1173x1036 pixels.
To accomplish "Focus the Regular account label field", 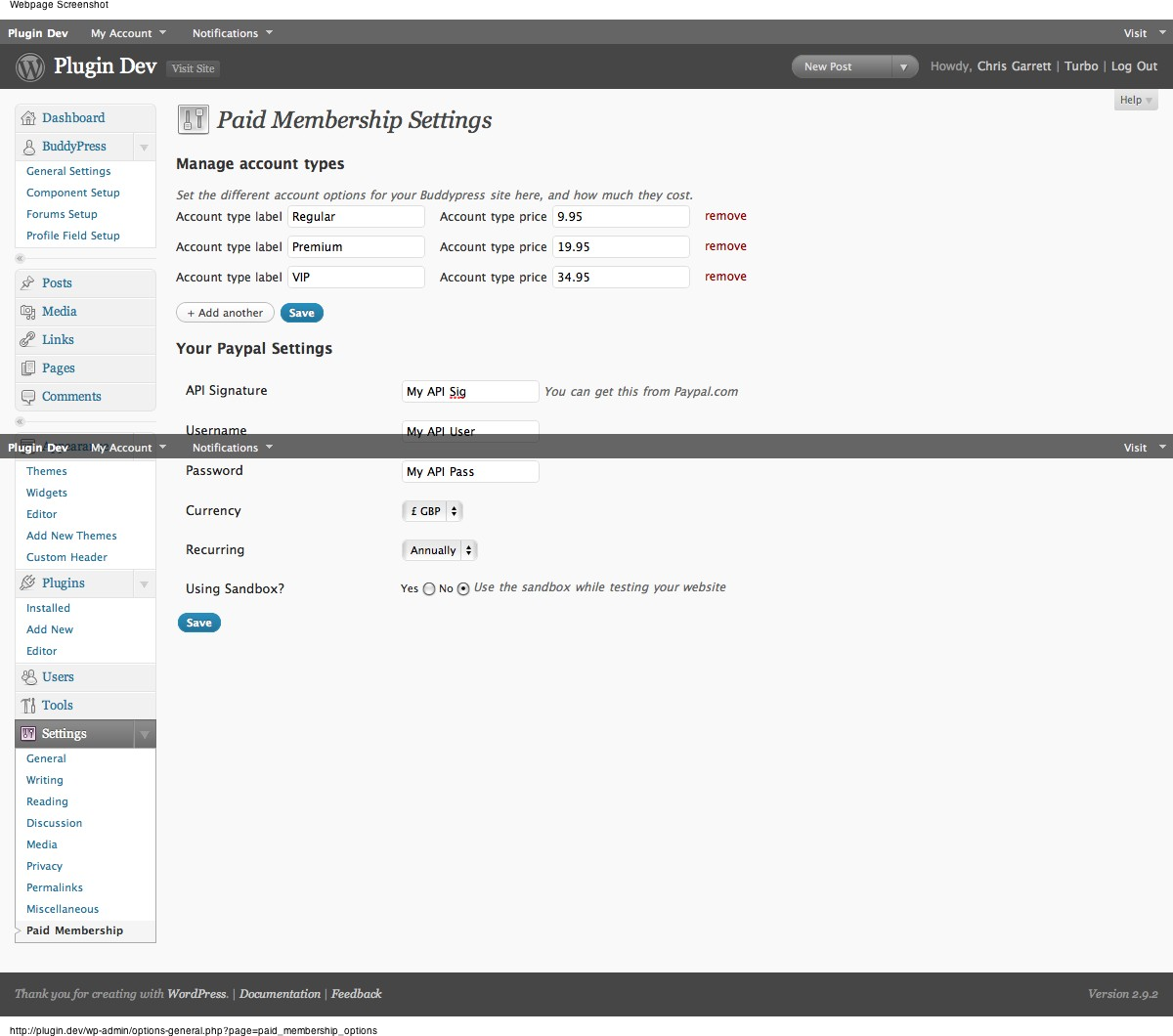I will tap(356, 217).
